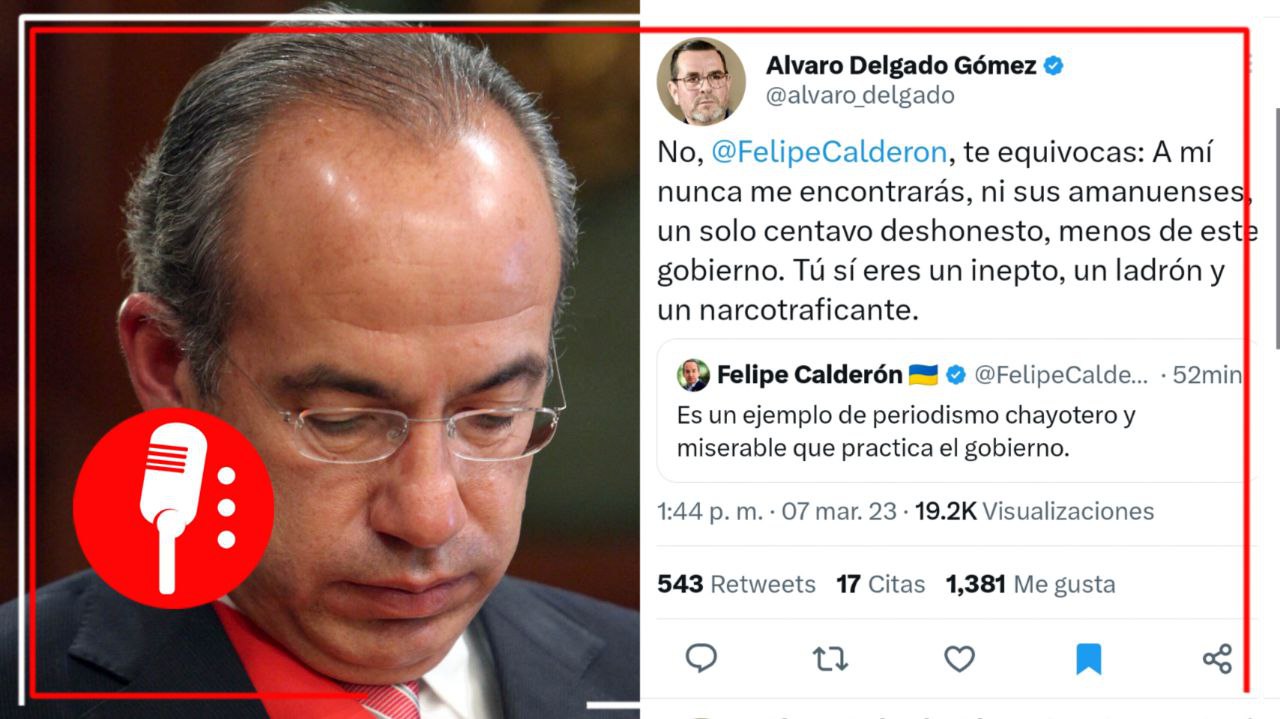Viewport: 1280px width, 719px height.
Task: Click Alvaro Delgado's blue verified badge
Action: tap(1053, 66)
